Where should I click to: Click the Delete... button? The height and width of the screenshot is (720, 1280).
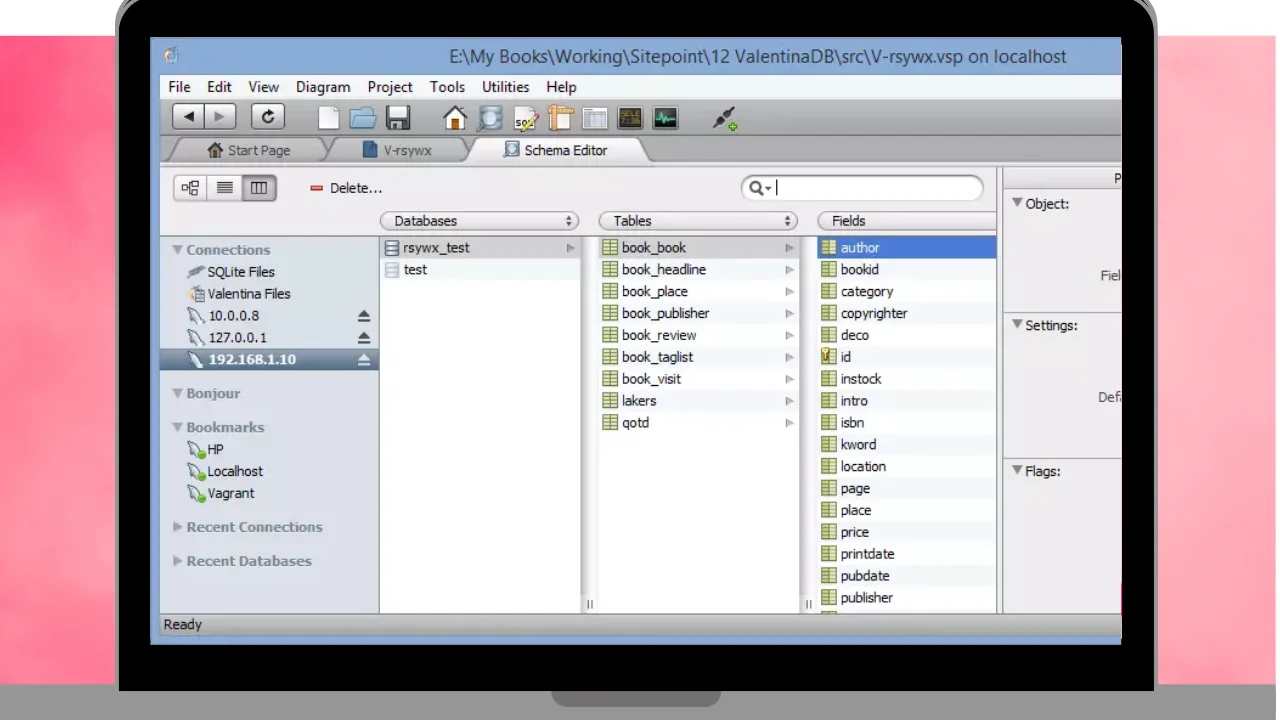346,188
